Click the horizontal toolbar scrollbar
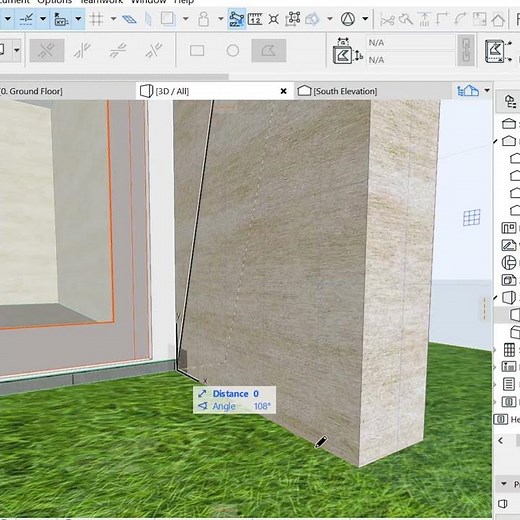Image resolution: width=520 pixels, height=520 pixels. 114,77
